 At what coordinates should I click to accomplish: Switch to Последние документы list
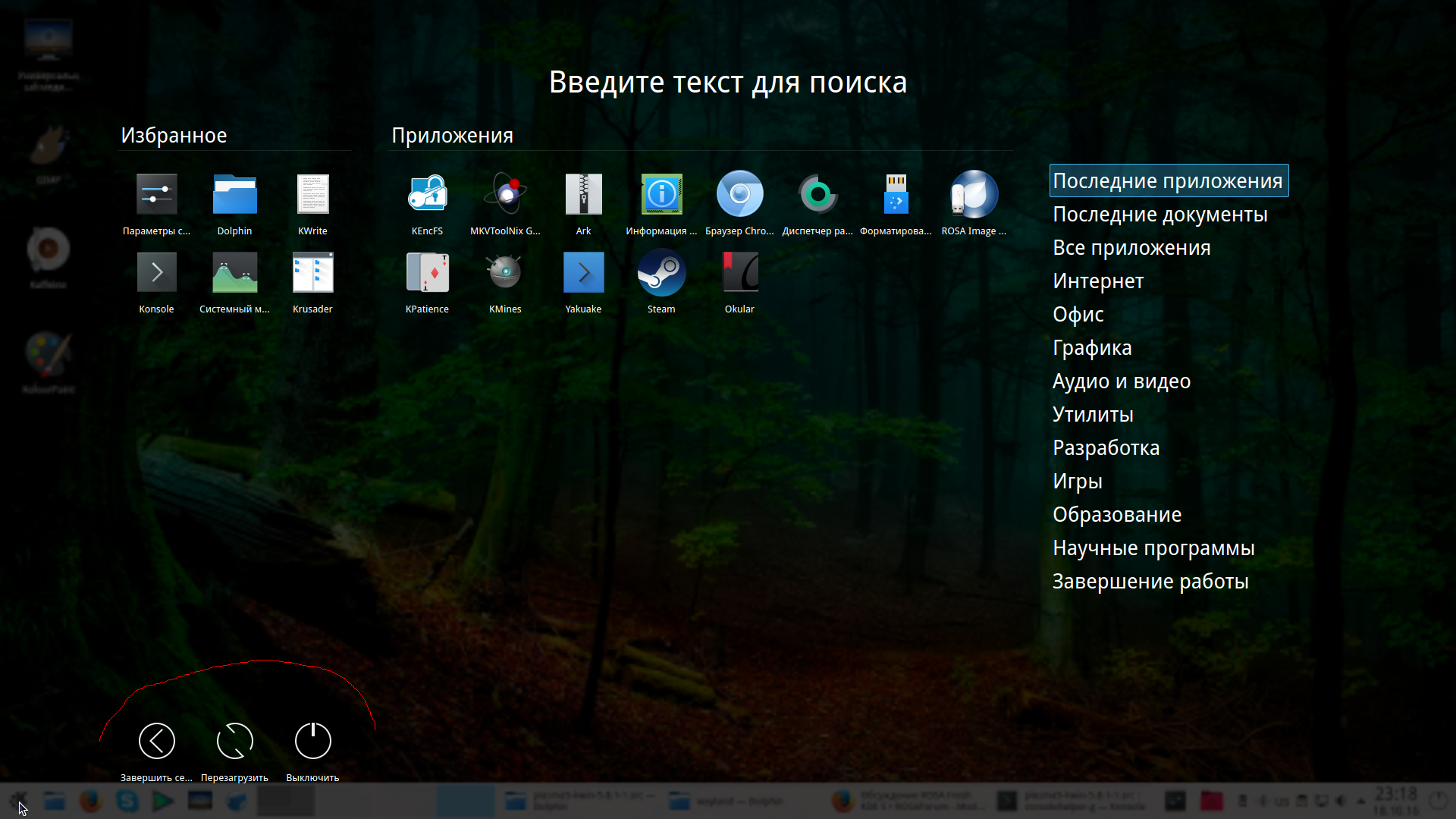[x=1159, y=215]
